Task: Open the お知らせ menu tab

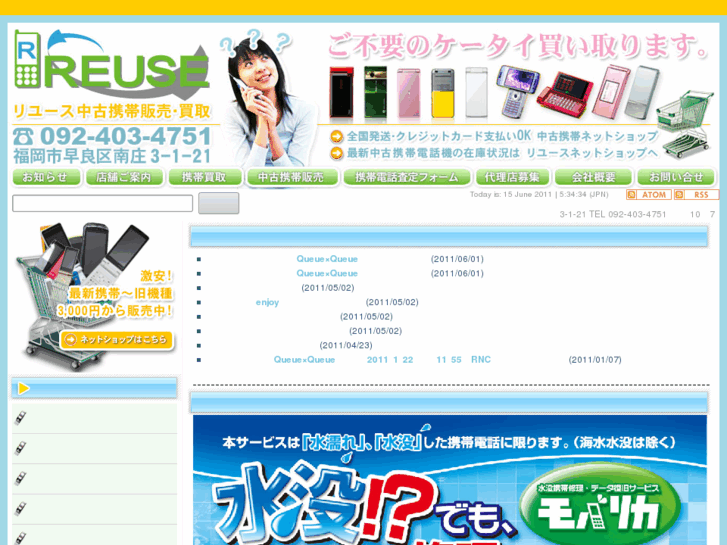Action: click(46, 177)
